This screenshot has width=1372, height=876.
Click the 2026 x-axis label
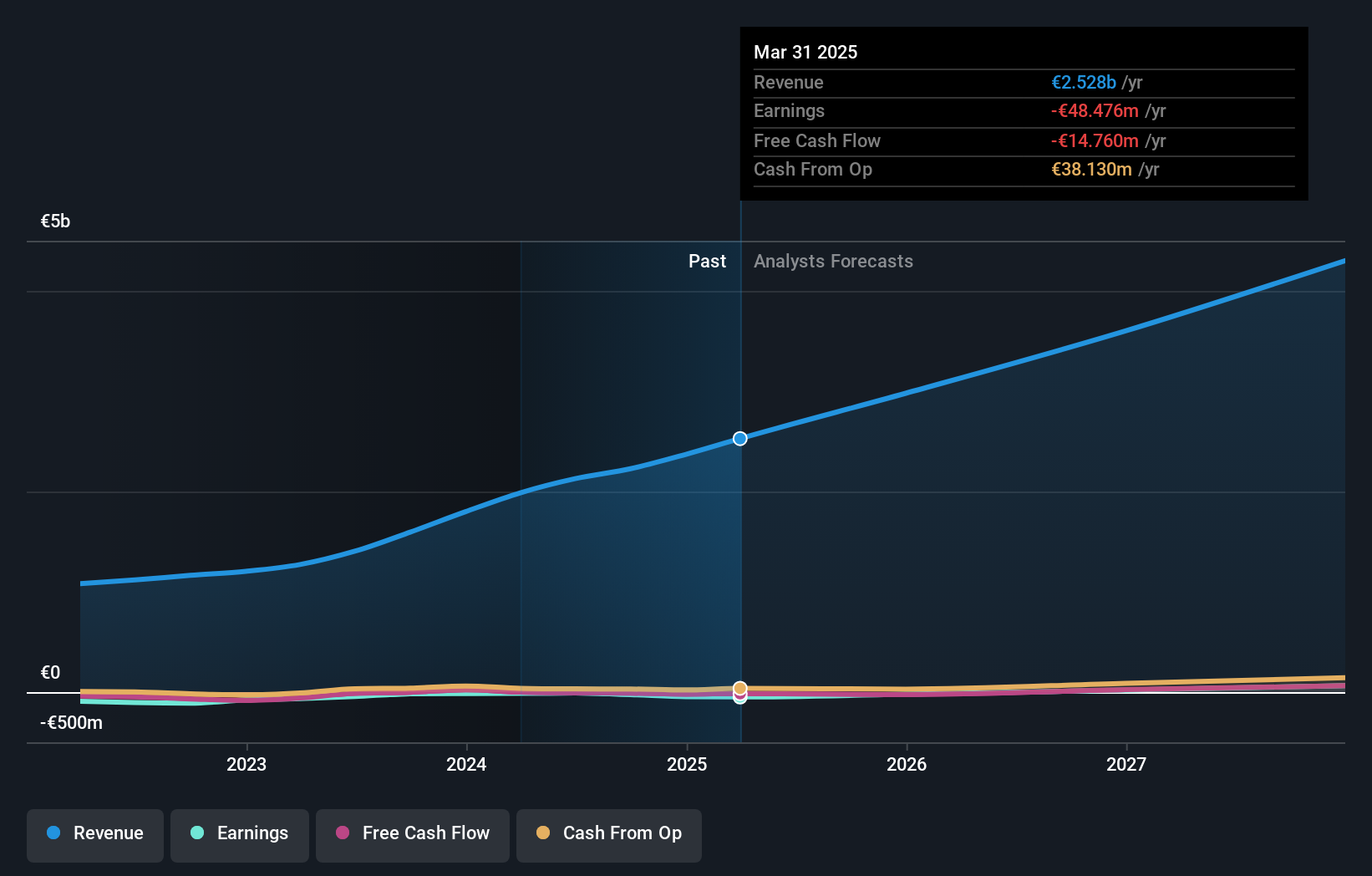pyautogui.click(x=907, y=764)
